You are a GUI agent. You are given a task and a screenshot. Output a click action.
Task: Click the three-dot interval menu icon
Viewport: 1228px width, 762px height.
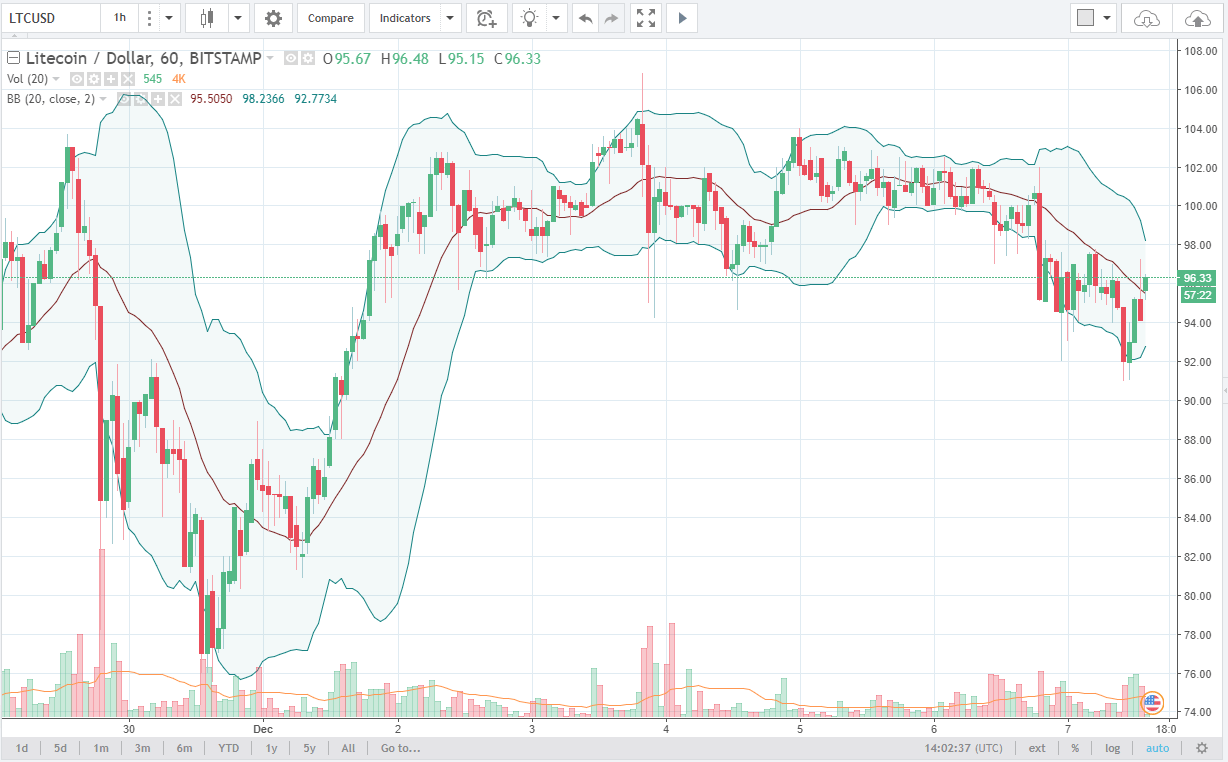pyautogui.click(x=149, y=18)
